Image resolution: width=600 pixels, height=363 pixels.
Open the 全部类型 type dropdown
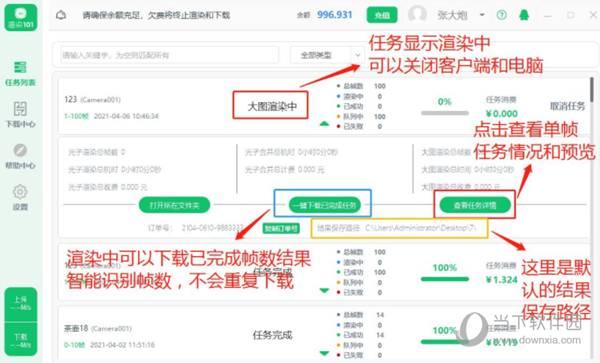[x=327, y=55]
